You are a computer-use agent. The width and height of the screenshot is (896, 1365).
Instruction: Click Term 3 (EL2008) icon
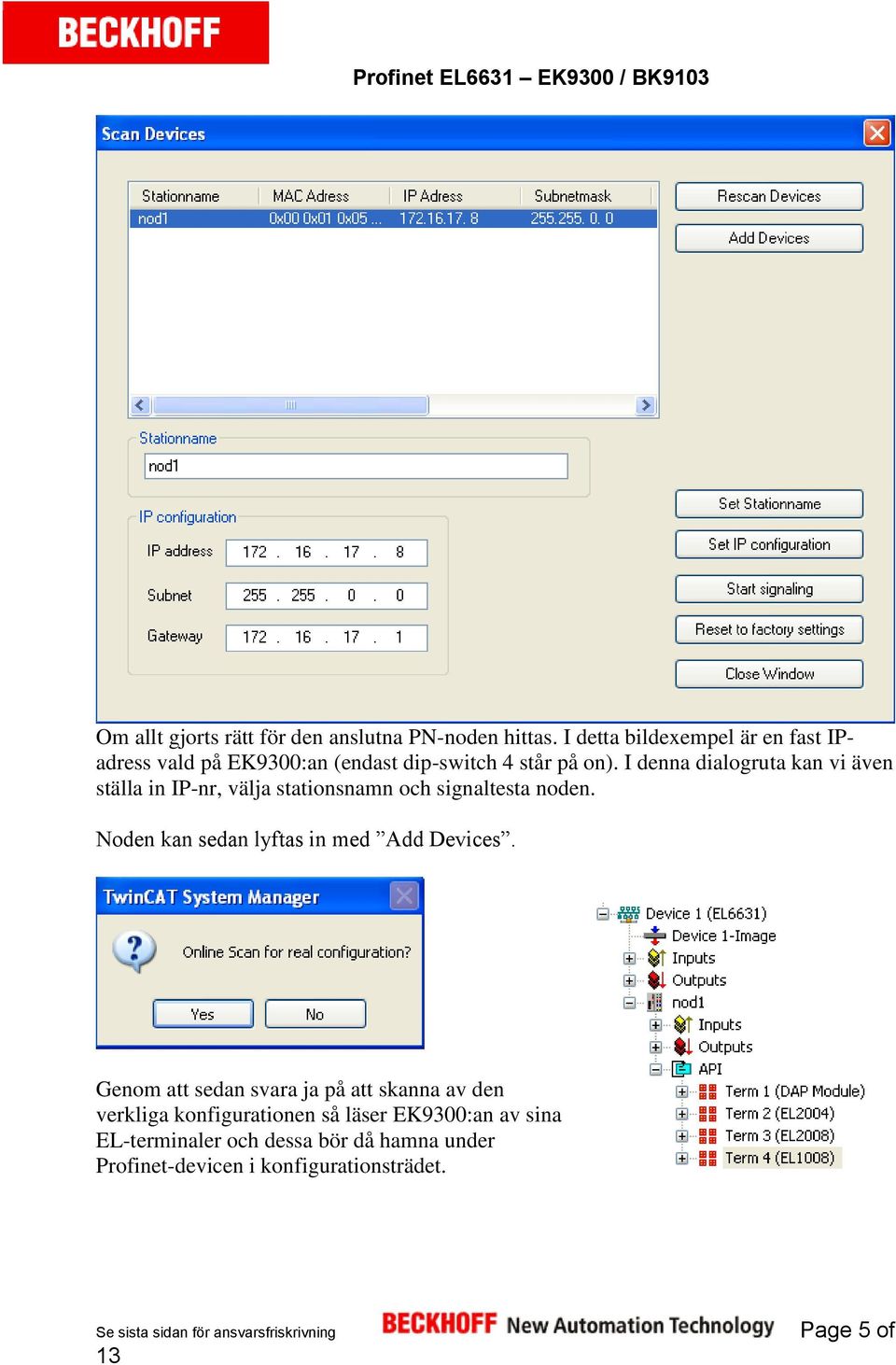(x=708, y=1136)
